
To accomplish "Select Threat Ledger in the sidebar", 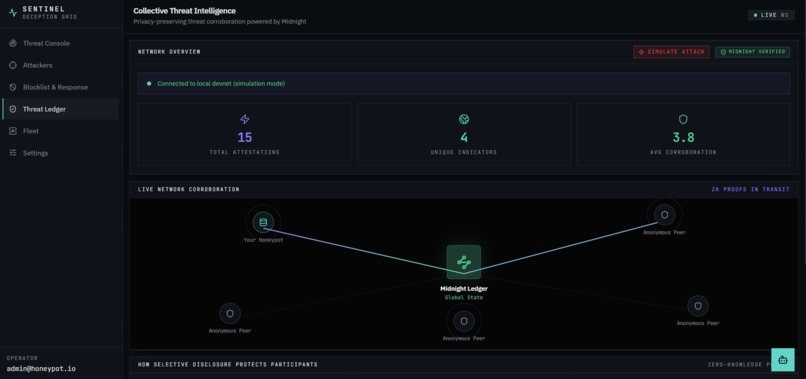I will pyautogui.click(x=60, y=109).
